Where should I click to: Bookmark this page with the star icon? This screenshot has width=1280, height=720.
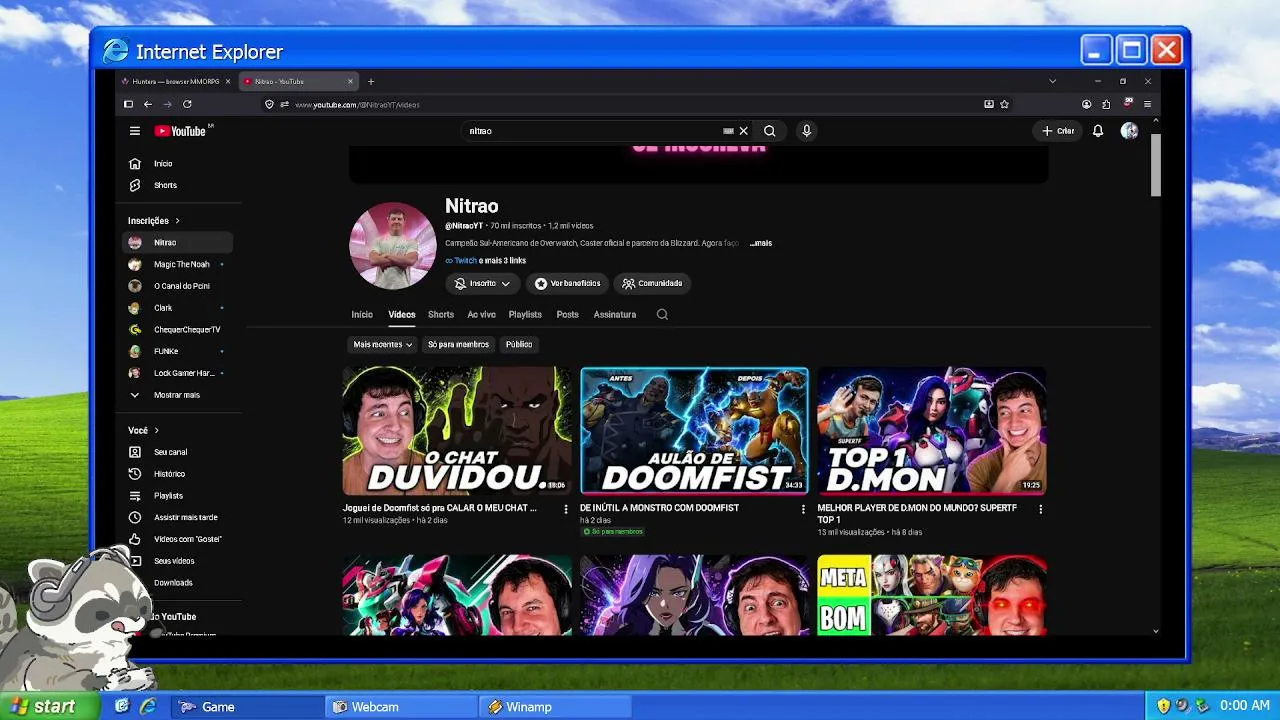pos(1004,104)
